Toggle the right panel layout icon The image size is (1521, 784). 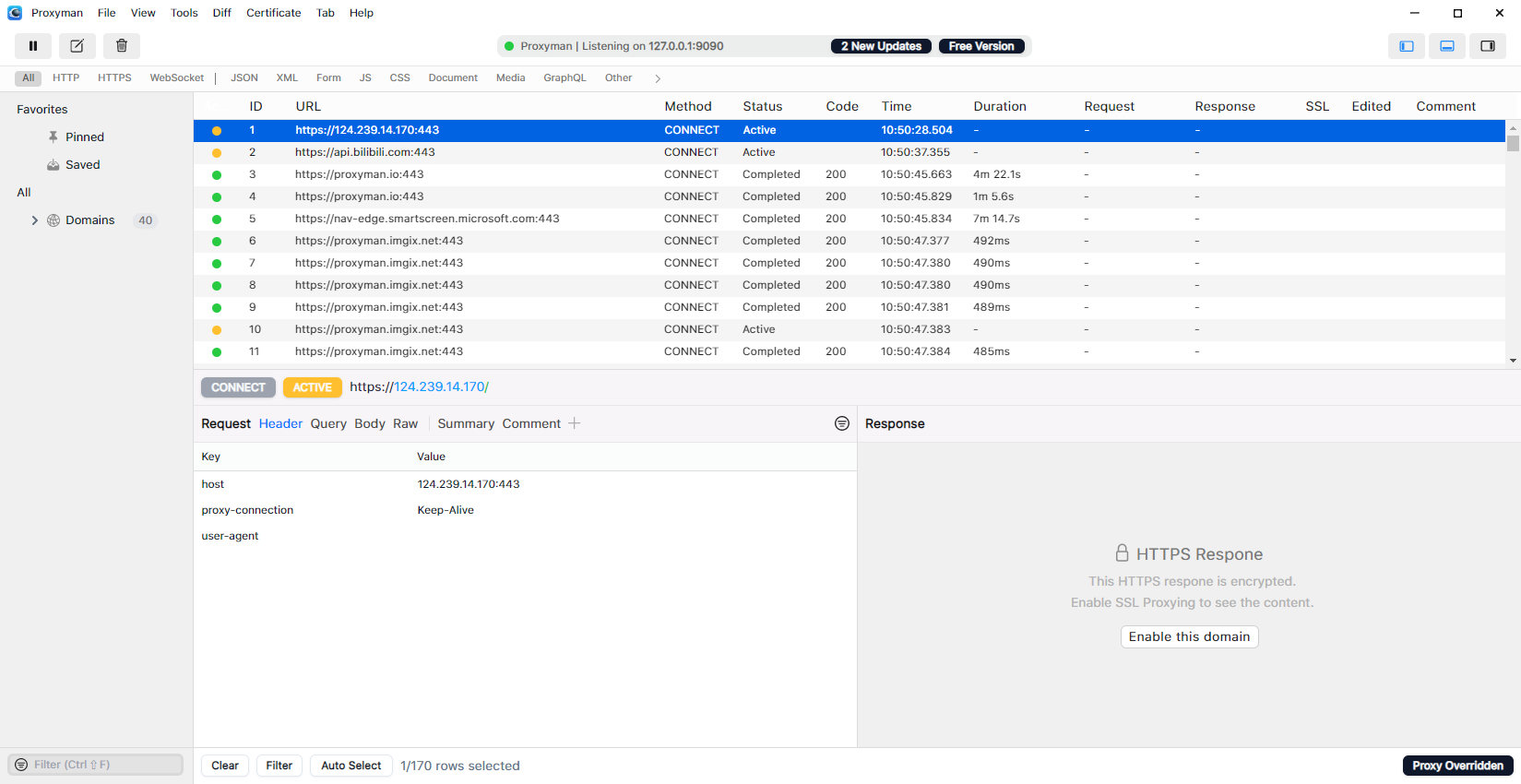pos(1488,46)
